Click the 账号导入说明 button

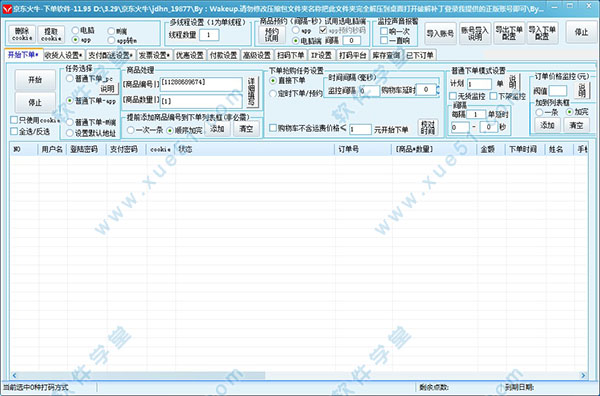[x=475, y=34]
